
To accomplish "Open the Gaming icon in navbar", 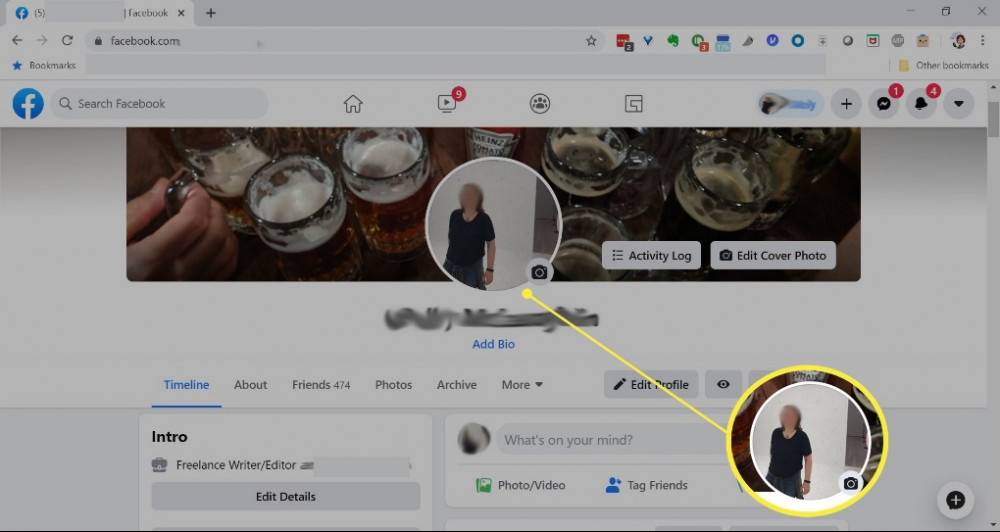I will click(x=633, y=103).
